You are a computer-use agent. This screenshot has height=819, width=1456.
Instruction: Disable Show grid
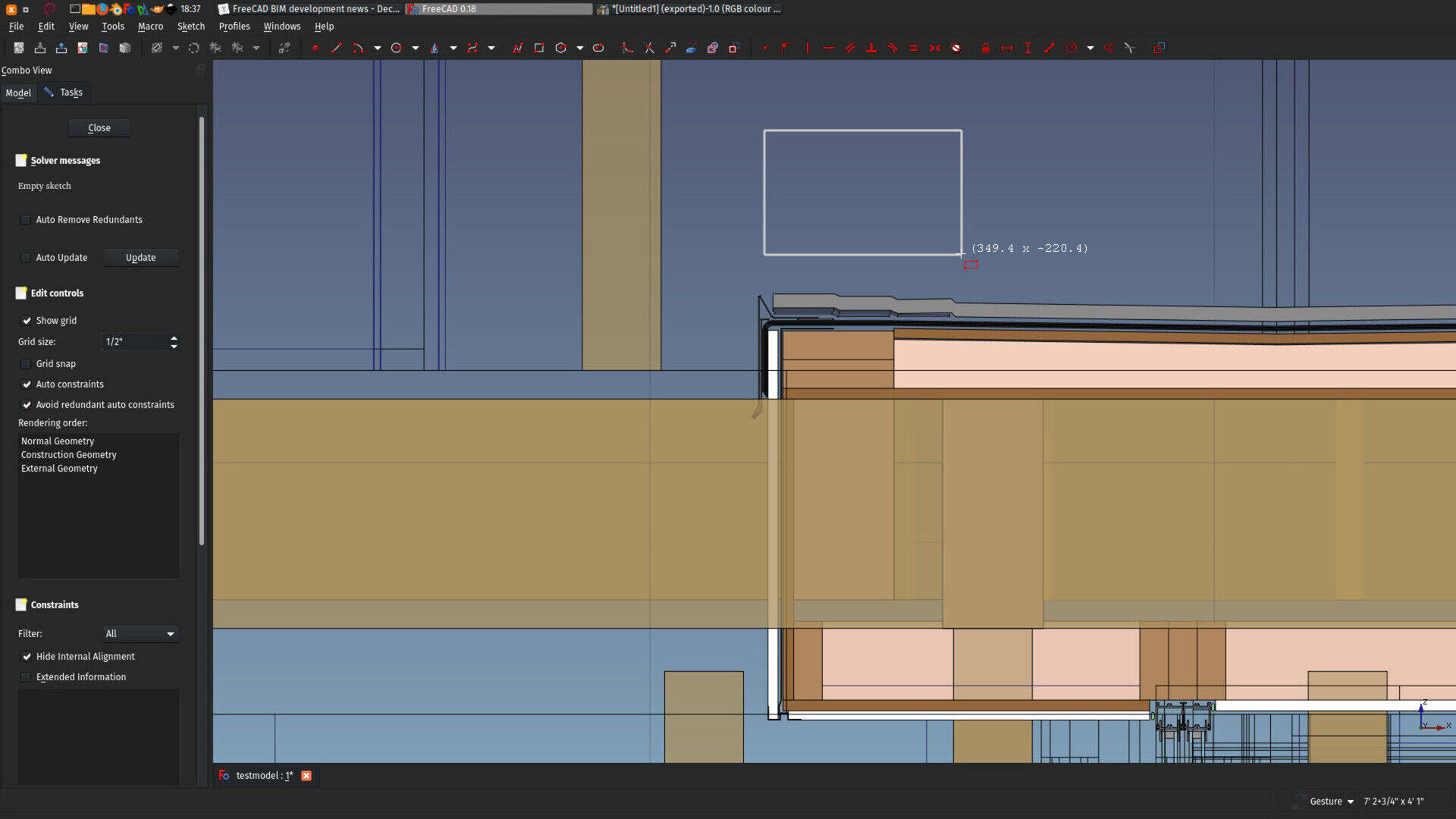(27, 320)
